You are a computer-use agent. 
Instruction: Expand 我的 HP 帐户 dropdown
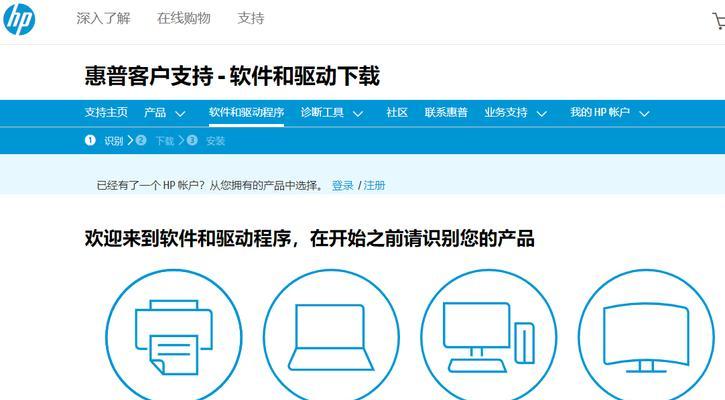609,113
